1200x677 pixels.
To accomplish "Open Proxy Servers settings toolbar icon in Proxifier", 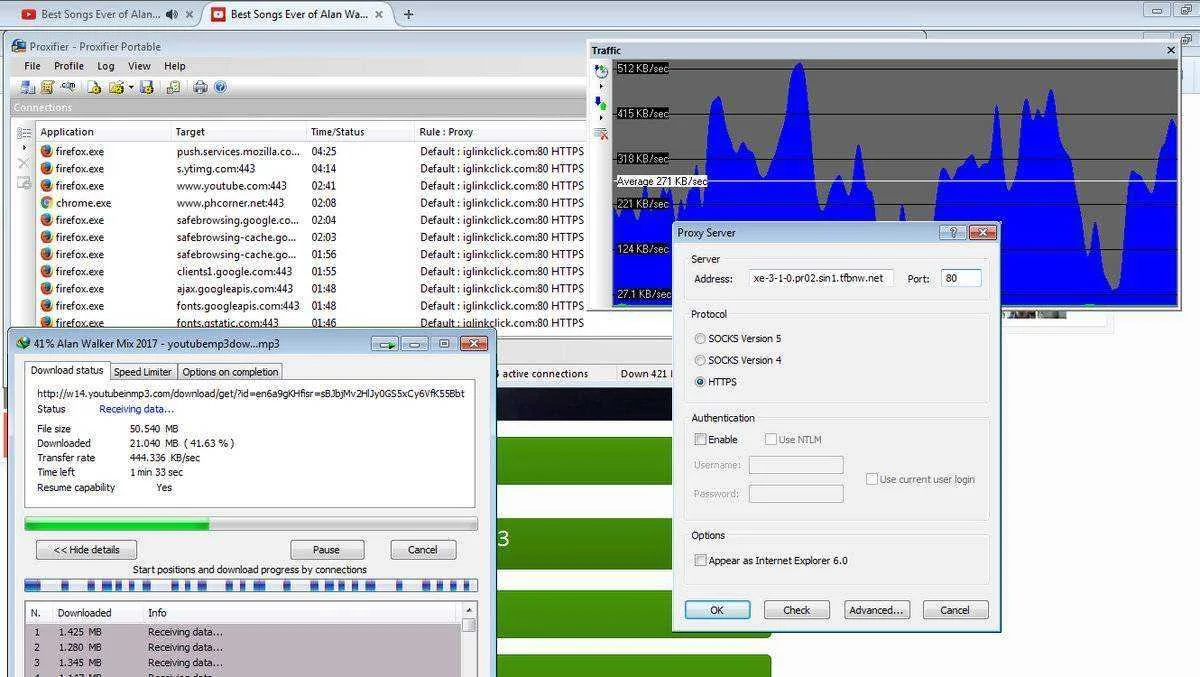I will click(27, 88).
